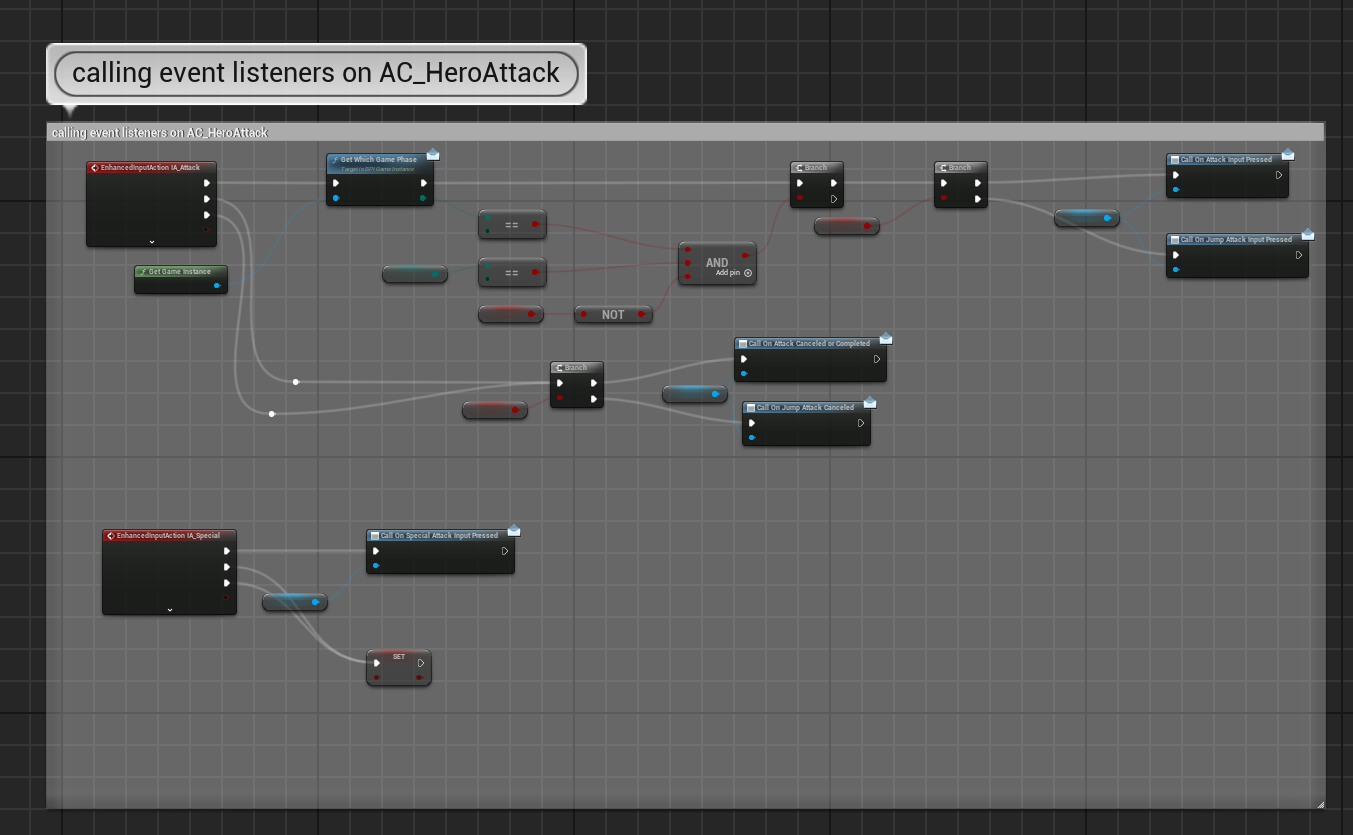Expand the EnhancedInputAction IA_Special node chevron

169,609
